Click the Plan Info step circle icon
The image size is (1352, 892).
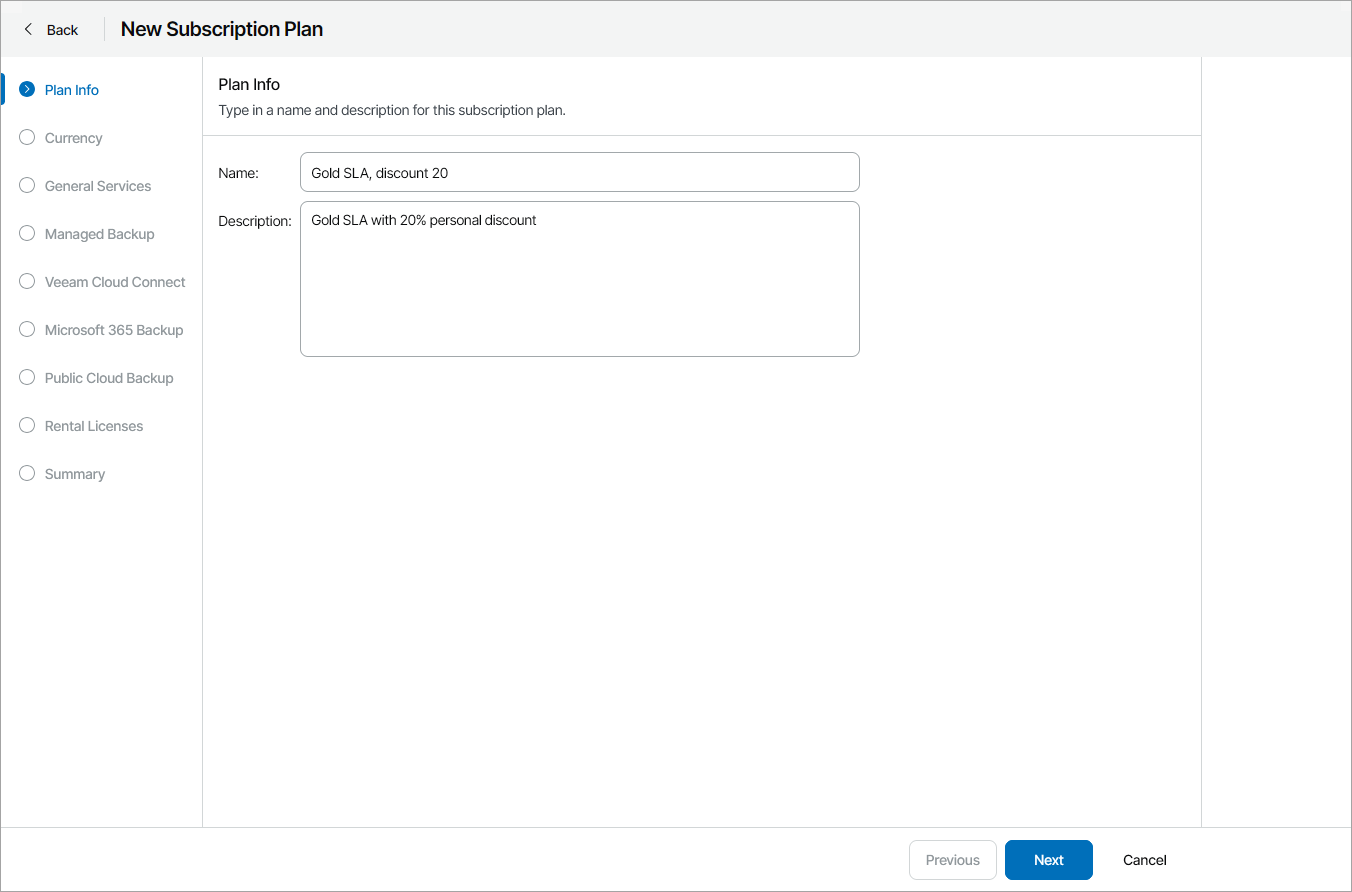point(27,89)
